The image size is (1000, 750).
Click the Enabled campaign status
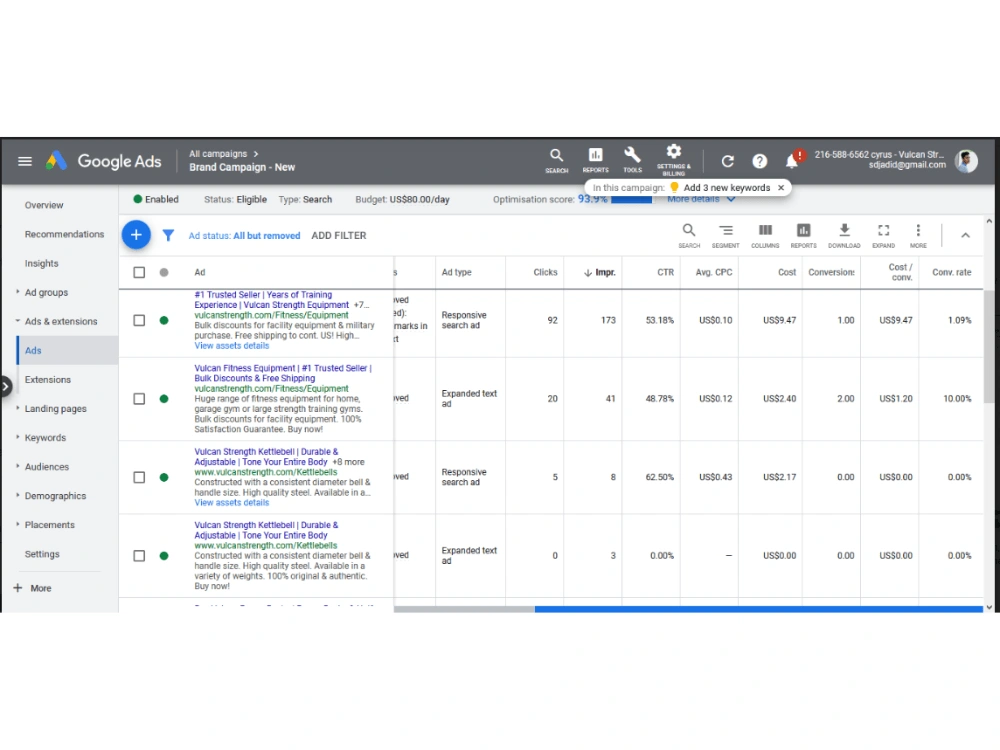[156, 200]
